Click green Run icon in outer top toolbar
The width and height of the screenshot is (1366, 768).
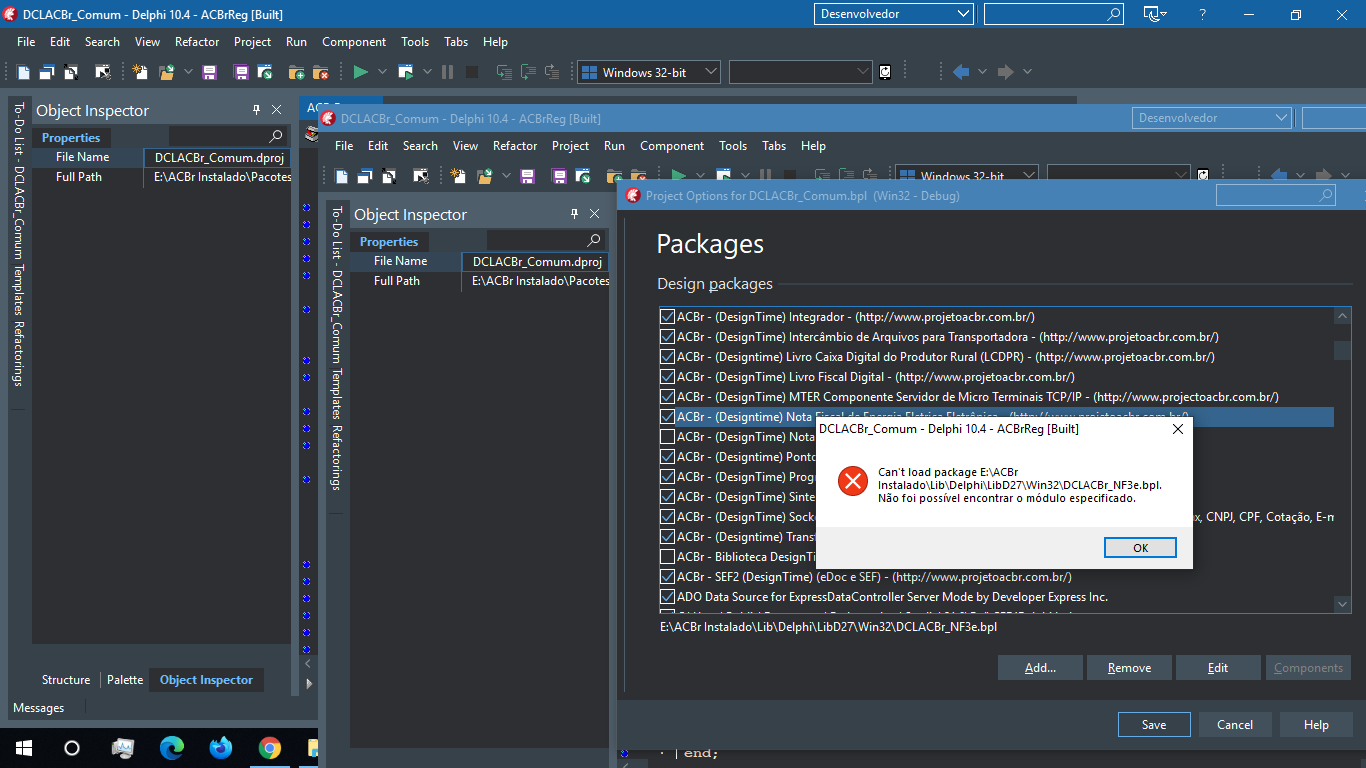pyautogui.click(x=361, y=72)
